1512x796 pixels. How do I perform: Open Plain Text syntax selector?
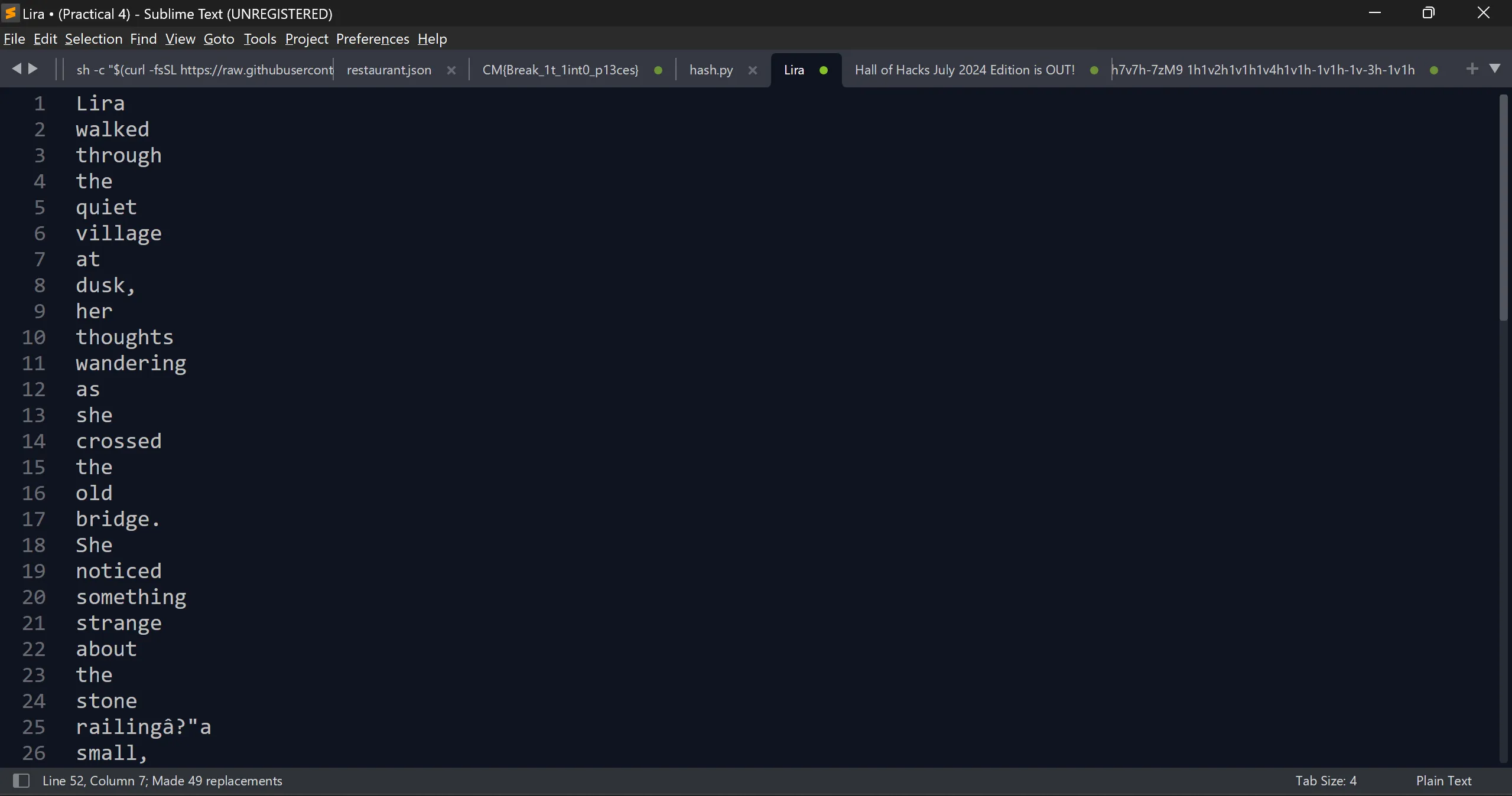(x=1443, y=781)
